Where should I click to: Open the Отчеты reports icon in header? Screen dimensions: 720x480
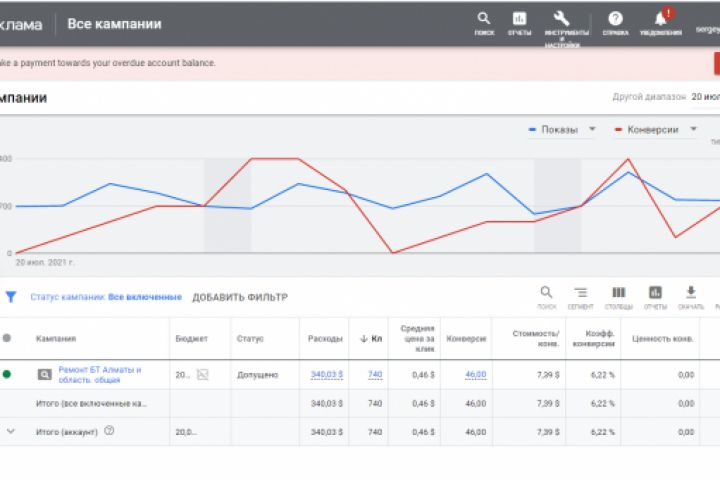[x=519, y=20]
